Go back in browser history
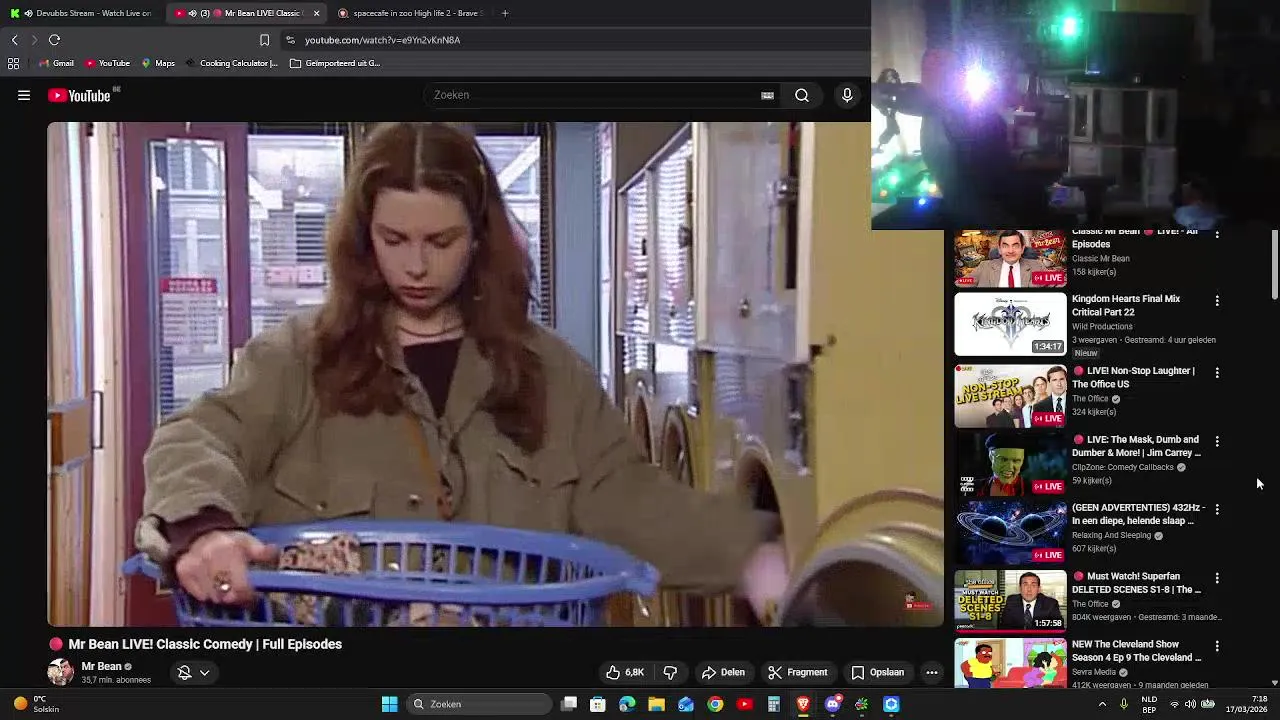Image resolution: width=1280 pixels, height=720 pixels. click(x=14, y=40)
